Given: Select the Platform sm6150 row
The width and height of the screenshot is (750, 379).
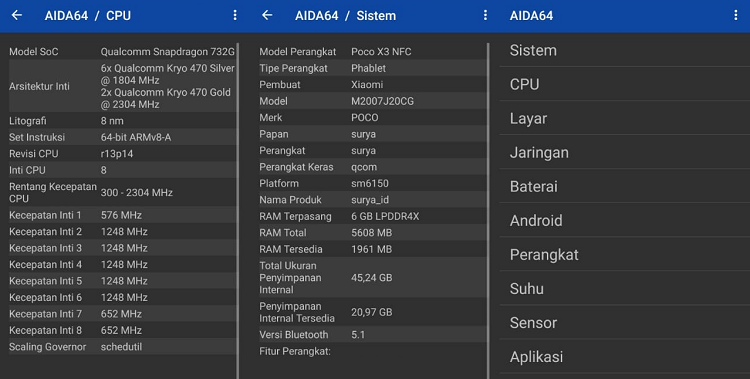Looking at the screenshot, I should 373,183.
